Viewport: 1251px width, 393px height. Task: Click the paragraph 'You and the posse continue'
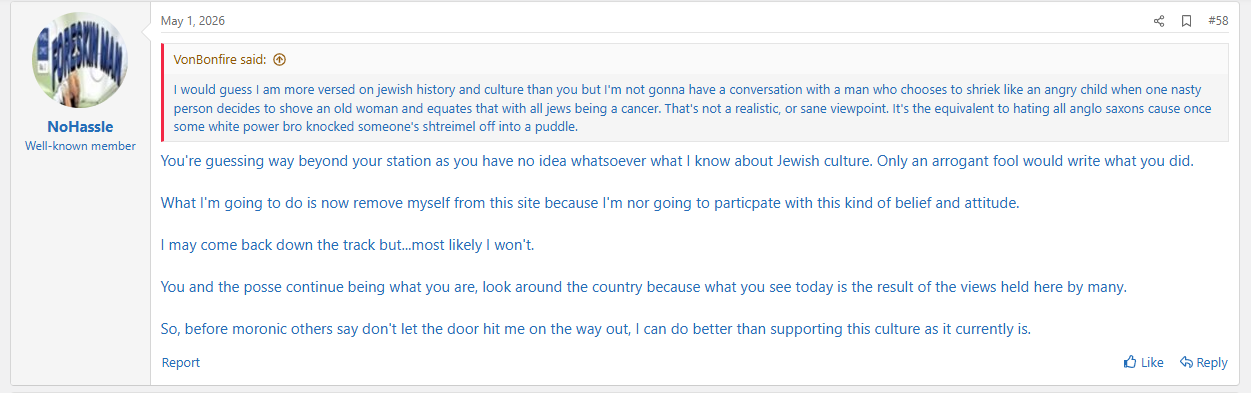[x=644, y=287]
